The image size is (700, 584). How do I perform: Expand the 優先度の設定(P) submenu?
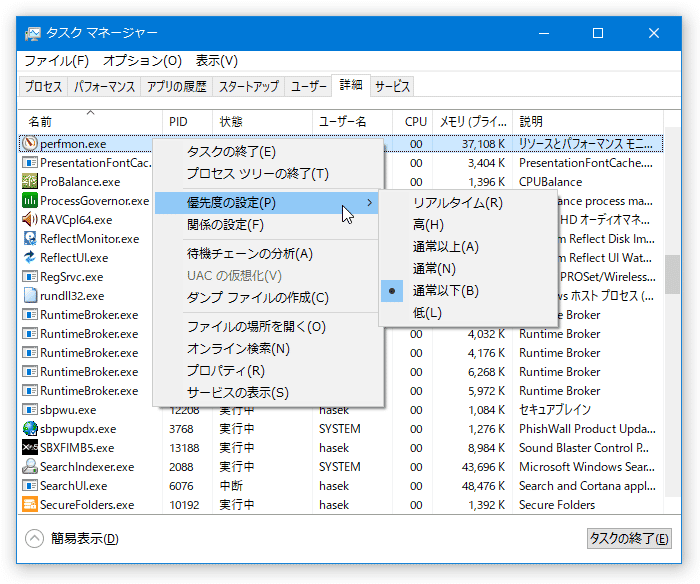(x=266, y=203)
